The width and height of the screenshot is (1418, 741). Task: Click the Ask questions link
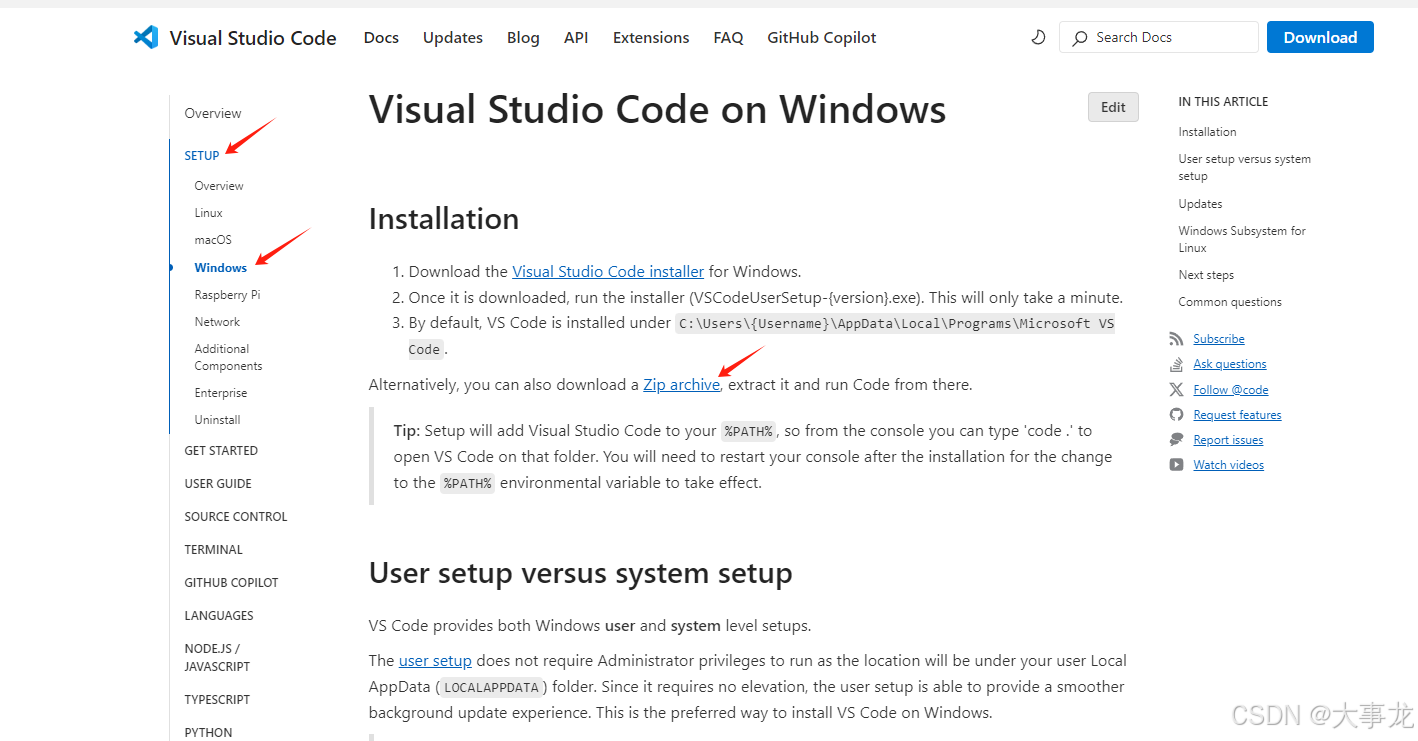(x=1230, y=364)
